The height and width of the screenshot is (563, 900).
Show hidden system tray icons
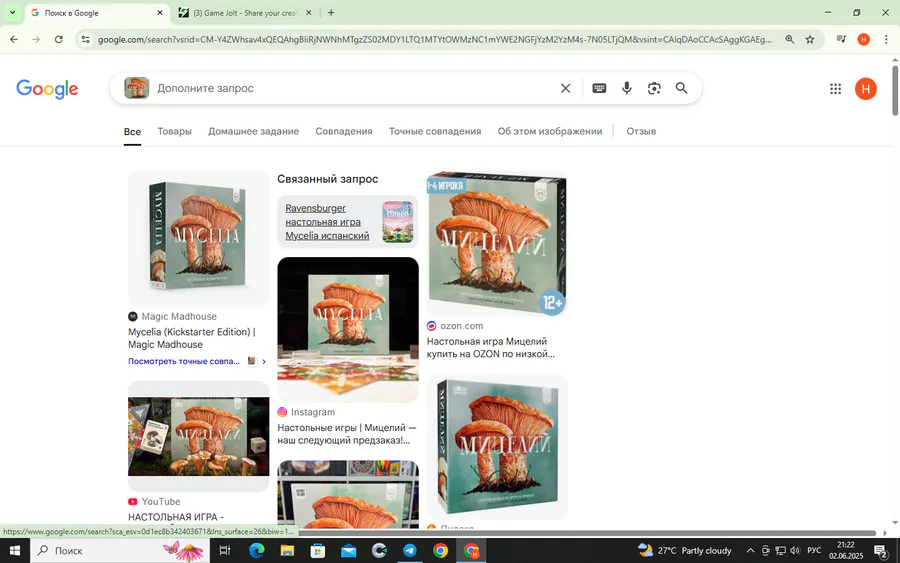point(750,550)
